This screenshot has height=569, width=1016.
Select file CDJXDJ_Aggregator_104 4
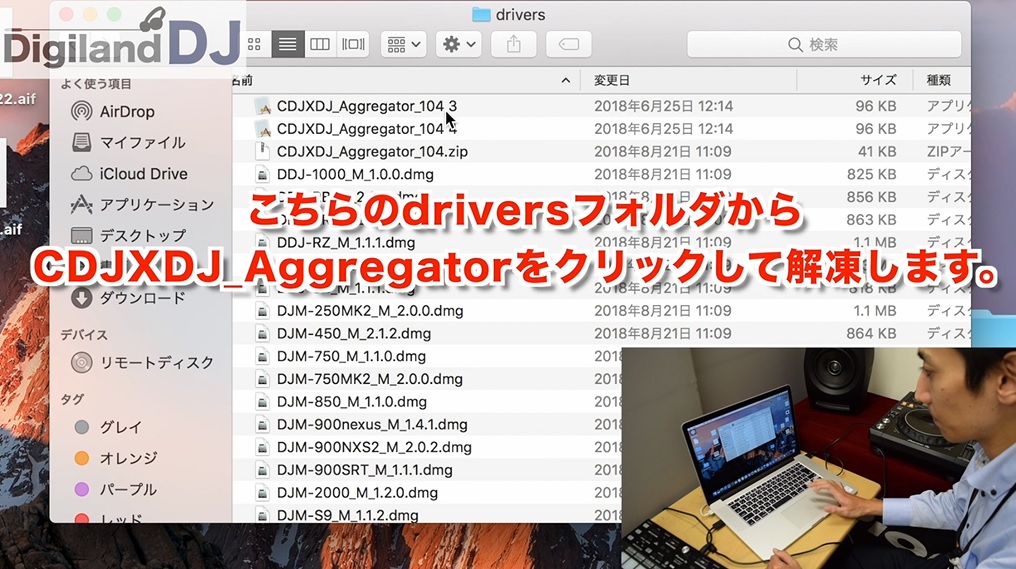point(366,128)
